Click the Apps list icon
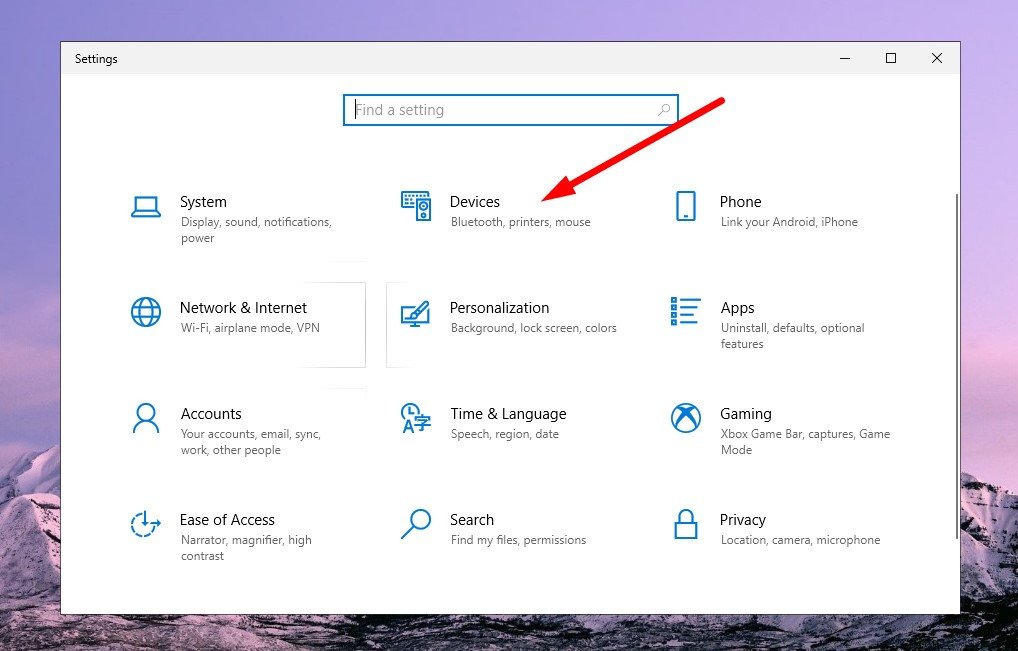This screenshot has width=1018, height=651. point(685,312)
